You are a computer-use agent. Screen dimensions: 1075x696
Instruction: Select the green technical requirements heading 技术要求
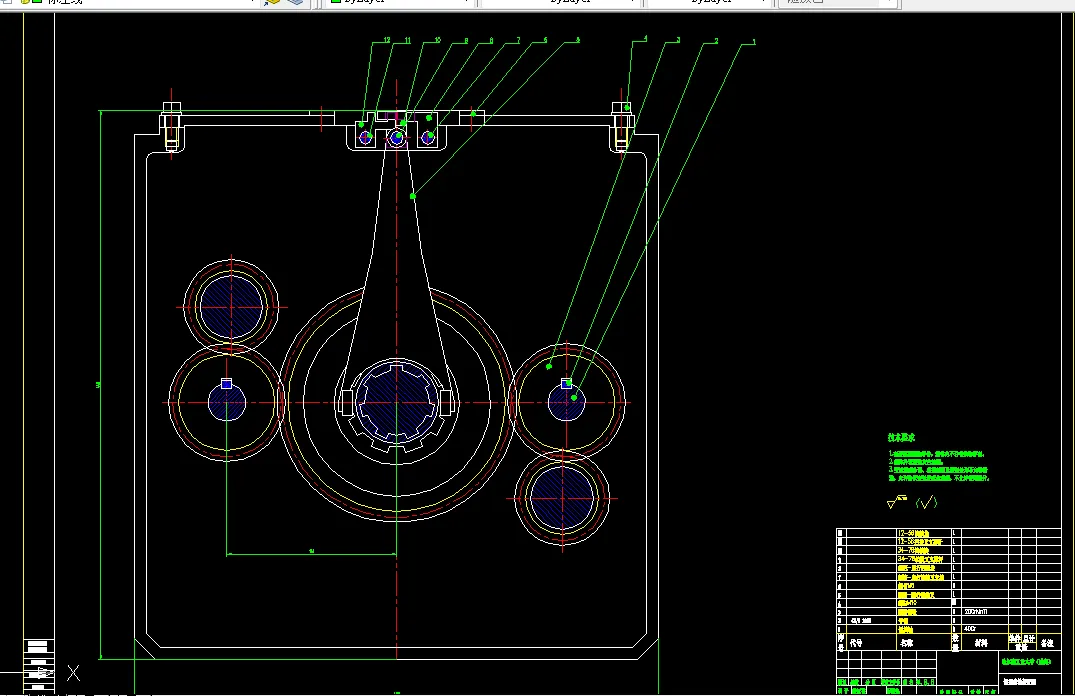click(x=901, y=437)
